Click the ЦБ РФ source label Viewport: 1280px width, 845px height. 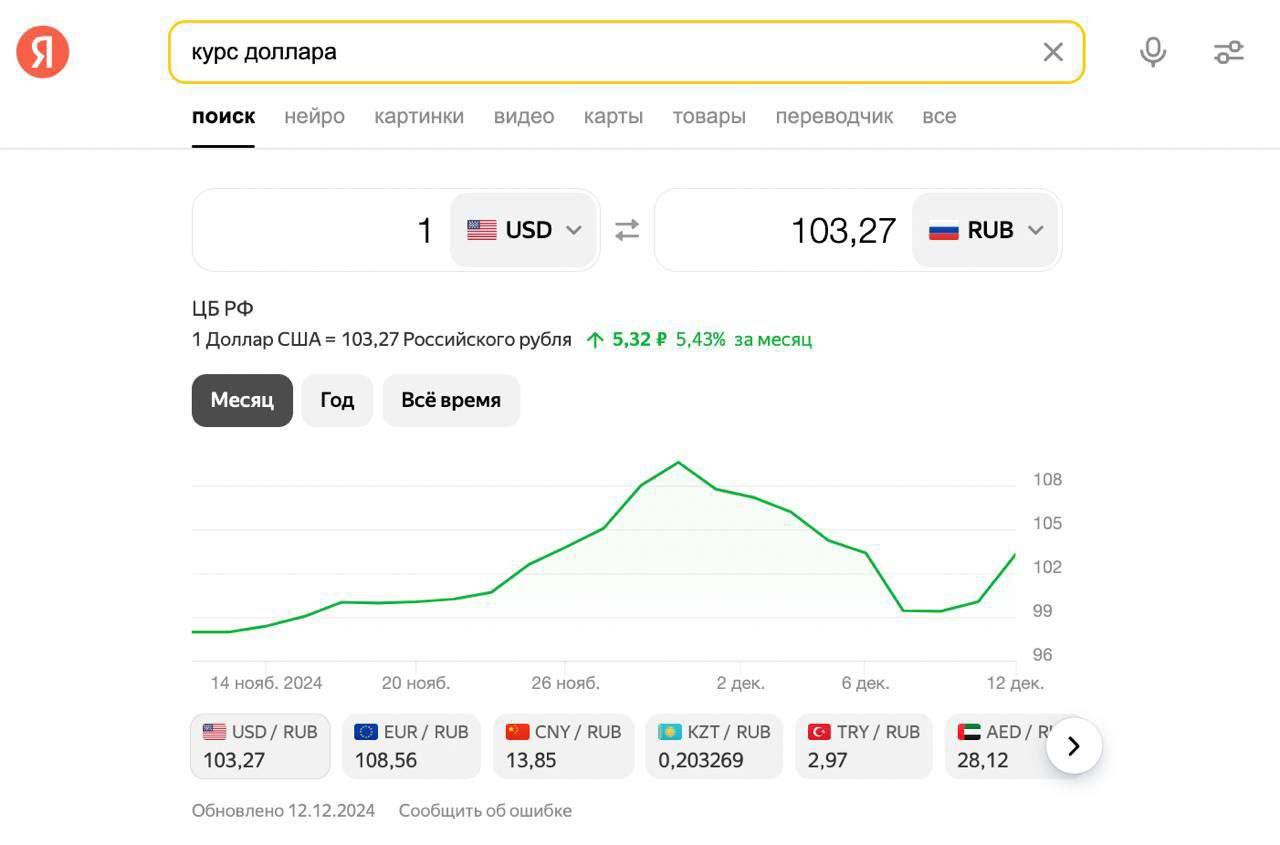tap(223, 309)
